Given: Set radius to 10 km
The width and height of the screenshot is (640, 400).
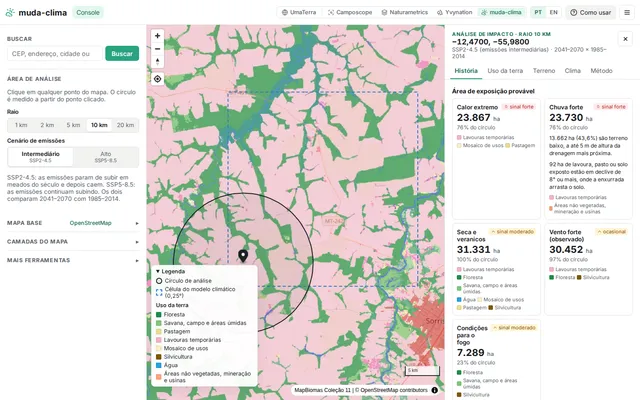Looking at the screenshot, I should (99, 125).
